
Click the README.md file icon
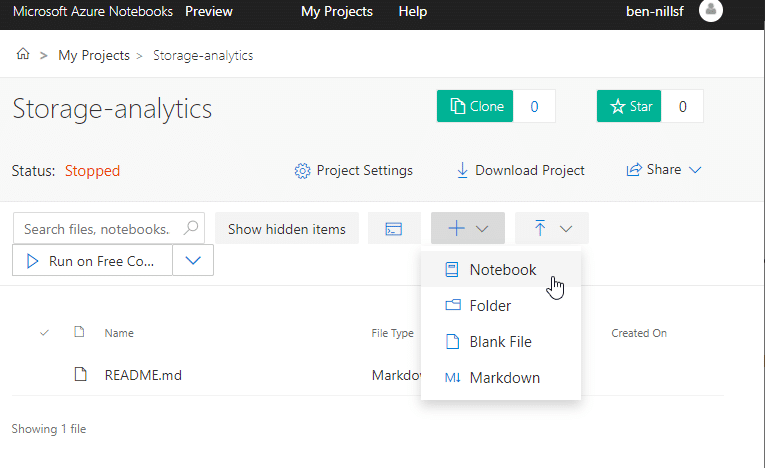(81, 374)
